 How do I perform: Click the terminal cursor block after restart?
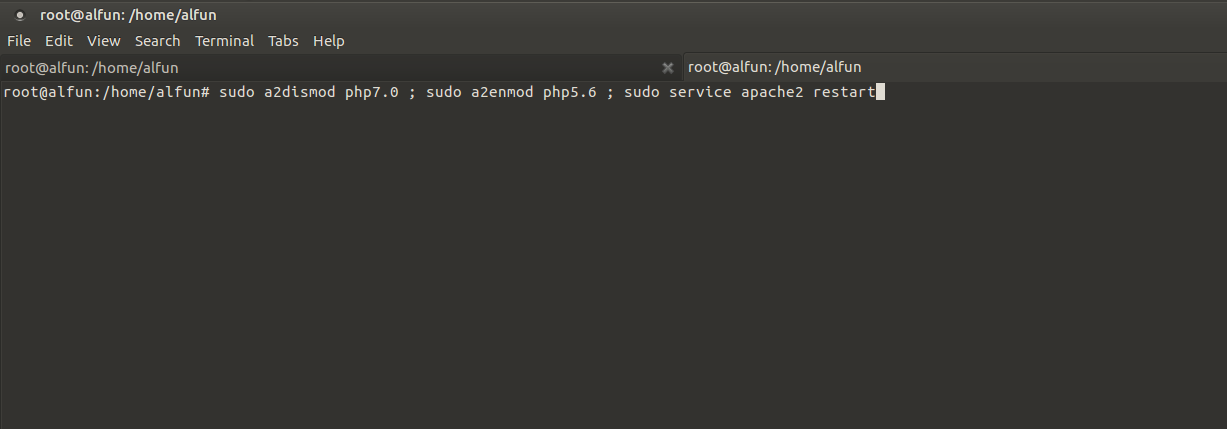coord(880,93)
